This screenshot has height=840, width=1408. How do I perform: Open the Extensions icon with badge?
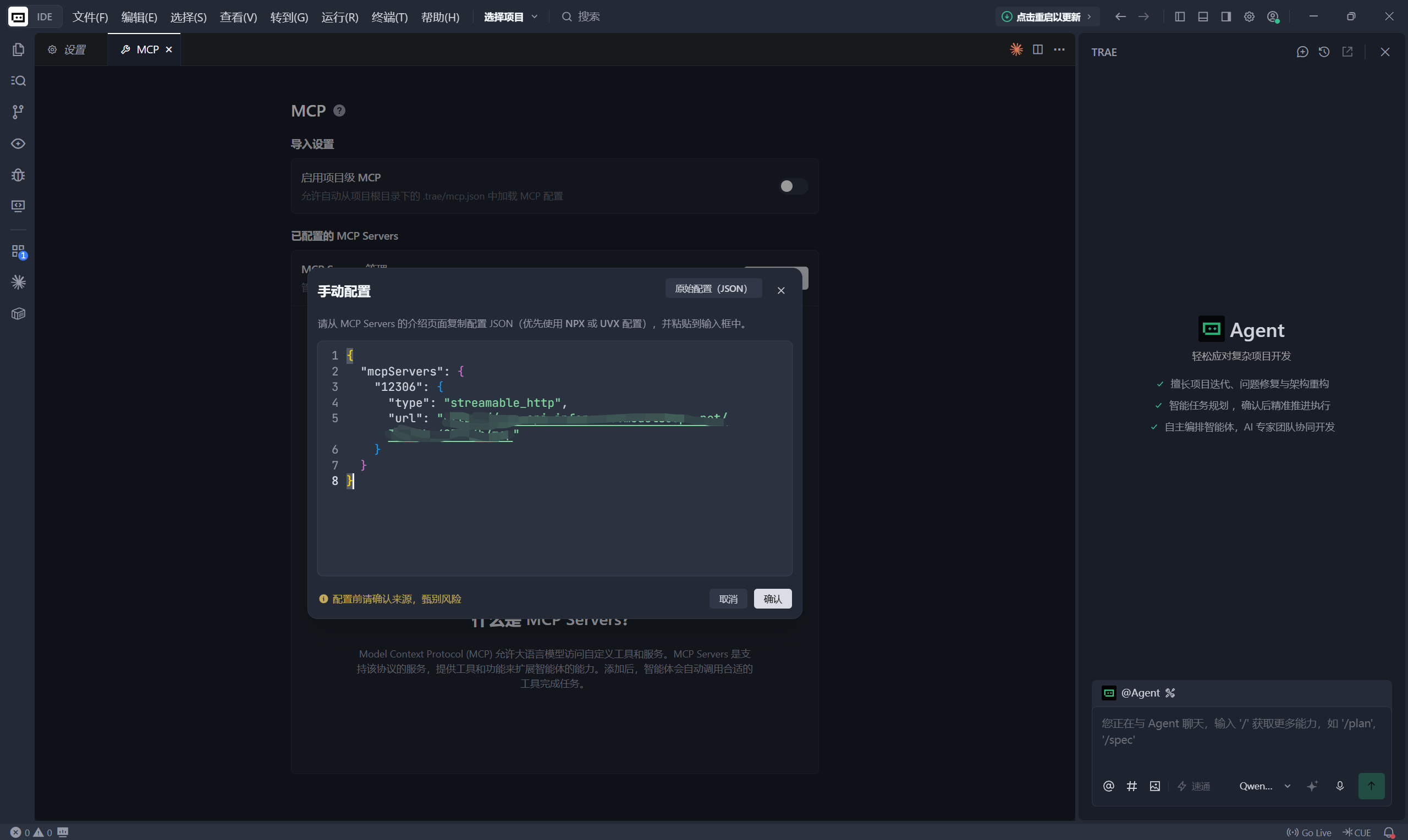(18, 251)
